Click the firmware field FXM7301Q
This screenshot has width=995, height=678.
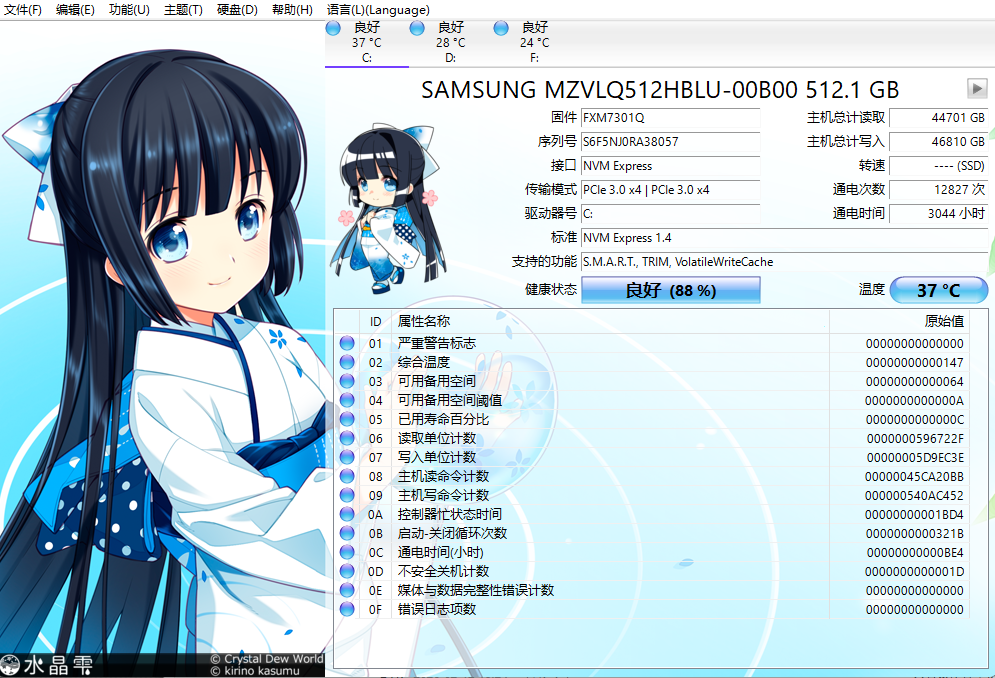pyautogui.click(x=671, y=117)
